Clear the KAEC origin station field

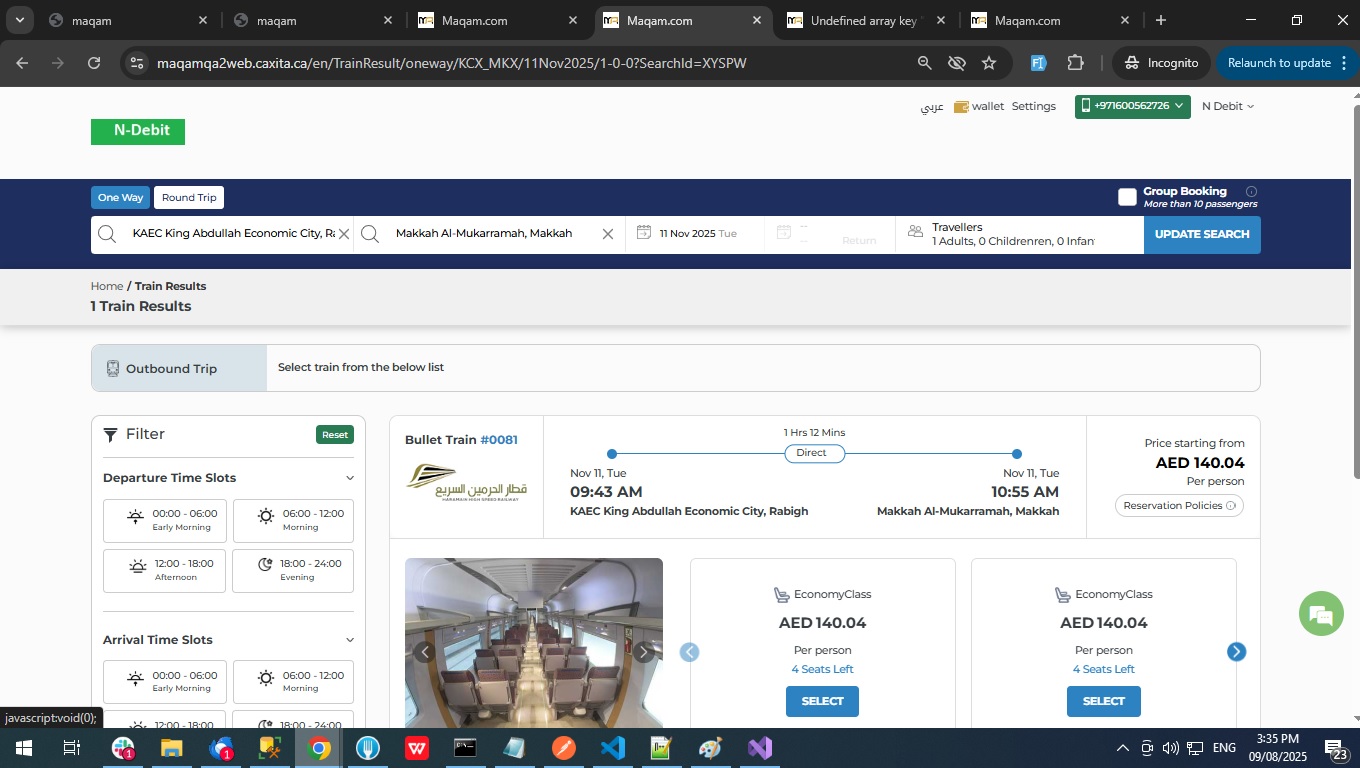point(344,234)
